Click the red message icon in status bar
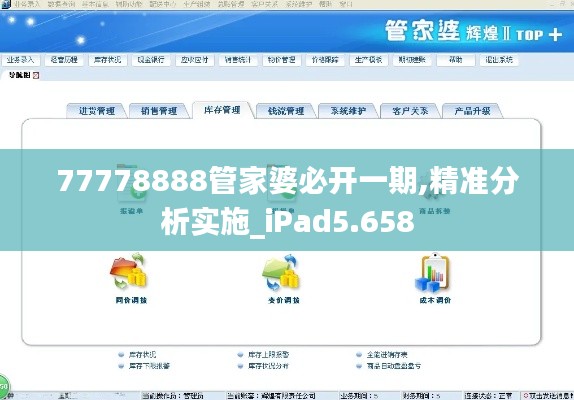 point(526,396)
